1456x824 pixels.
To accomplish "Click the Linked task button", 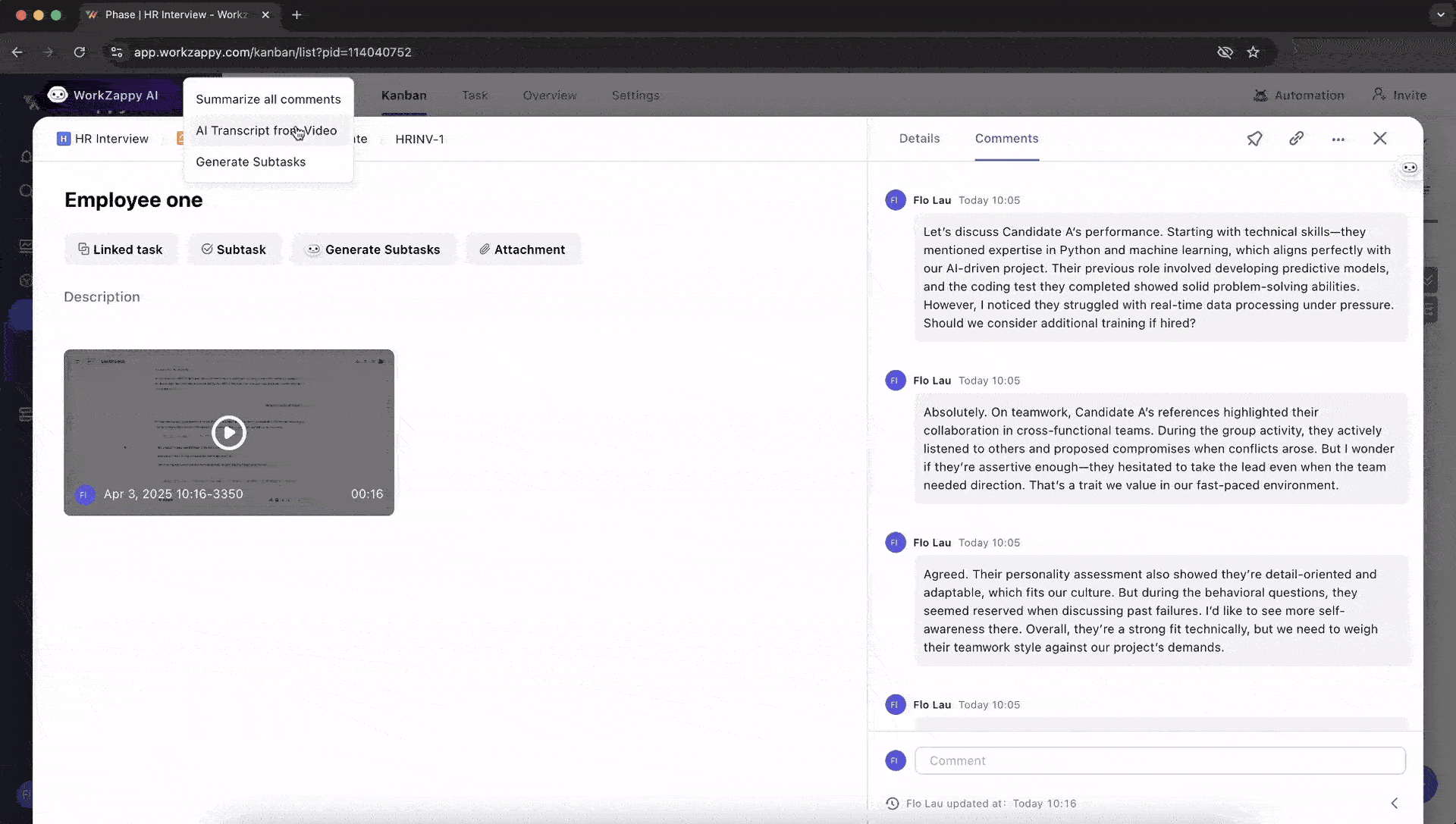I will coord(121,249).
